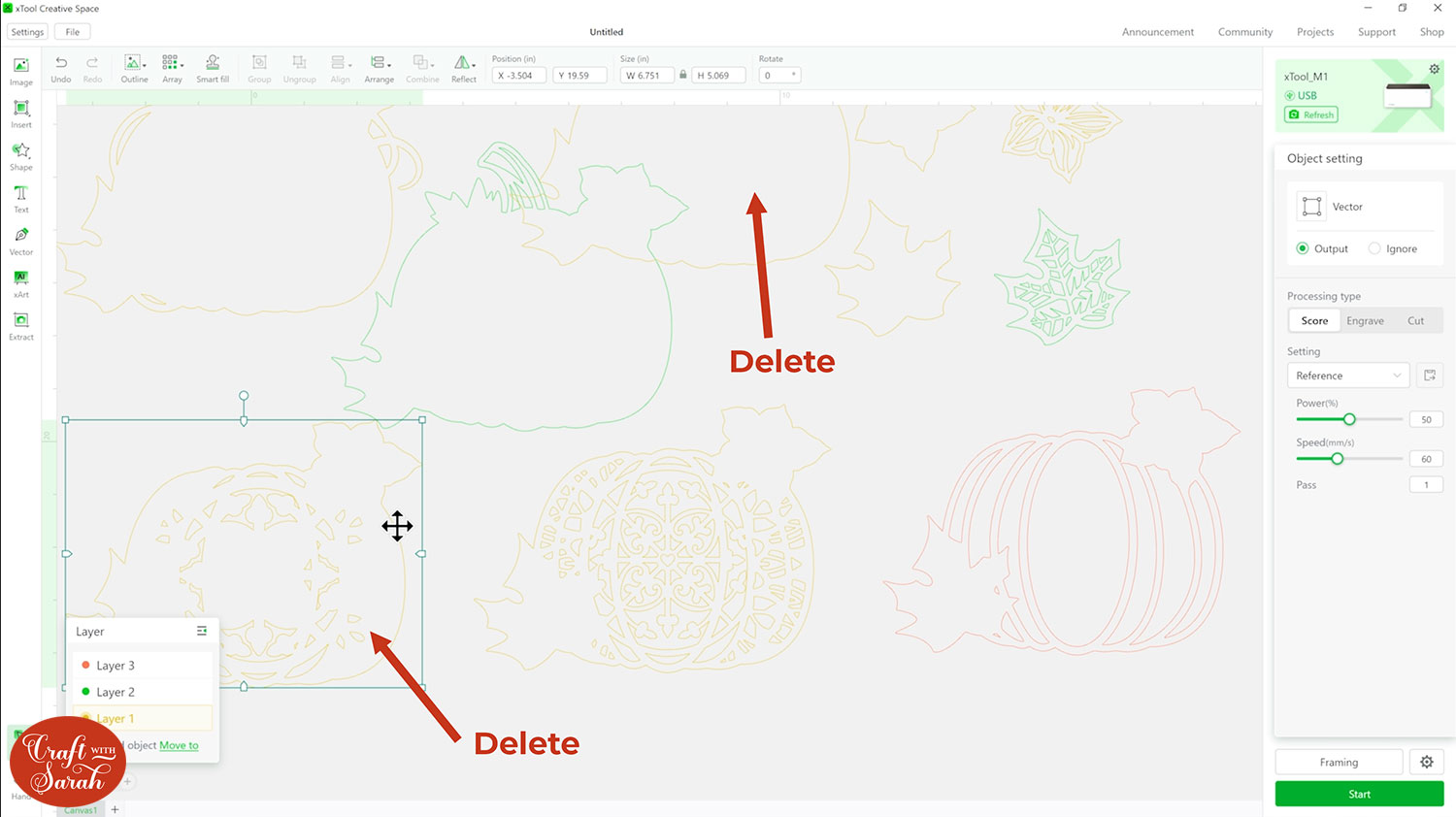Open the Array tool
The width and height of the screenshot is (1456, 817).
172,69
